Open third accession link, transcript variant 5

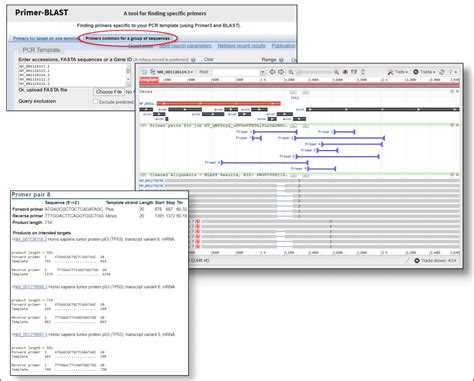[x=30, y=334]
